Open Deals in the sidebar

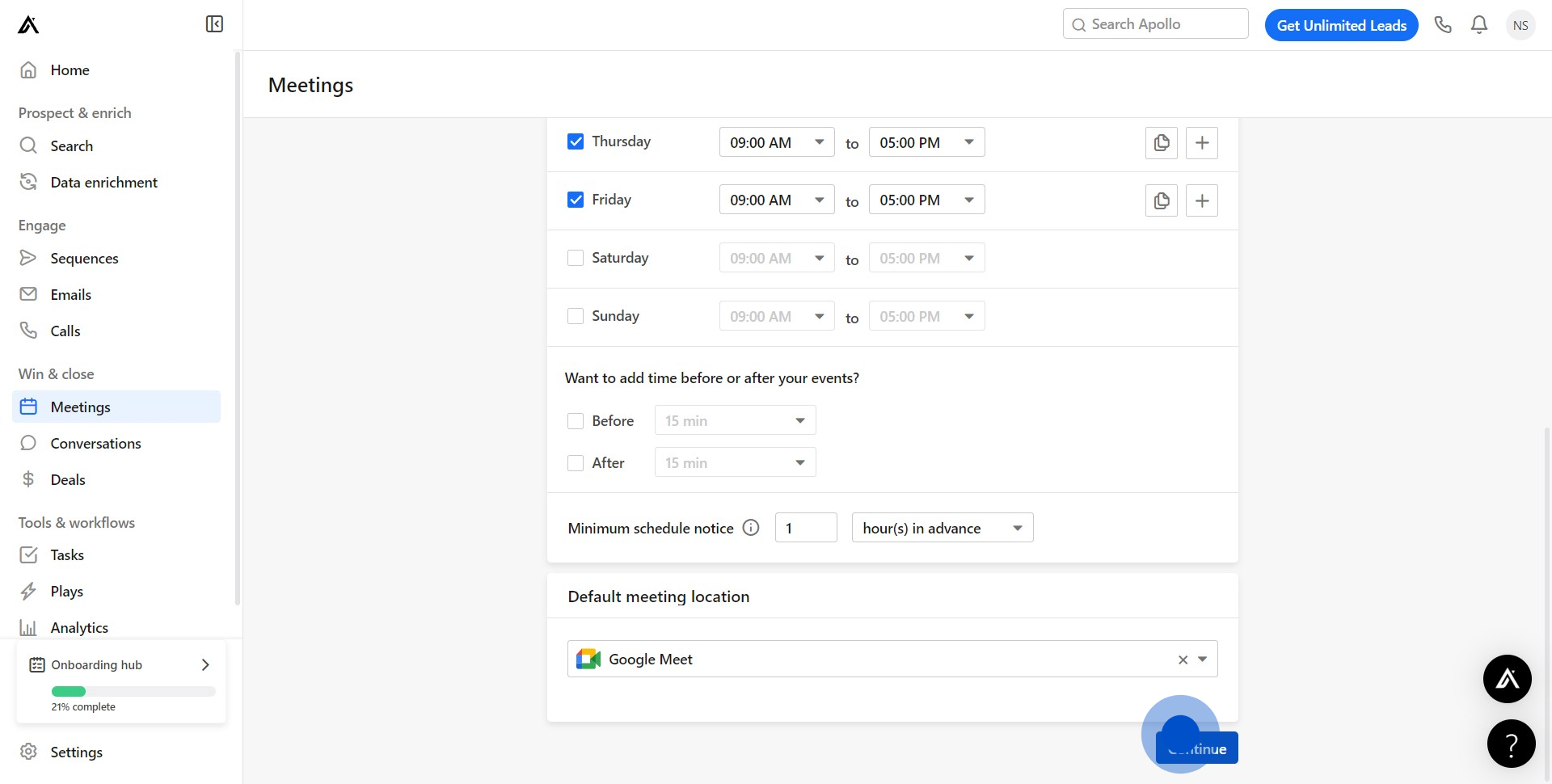tap(68, 480)
